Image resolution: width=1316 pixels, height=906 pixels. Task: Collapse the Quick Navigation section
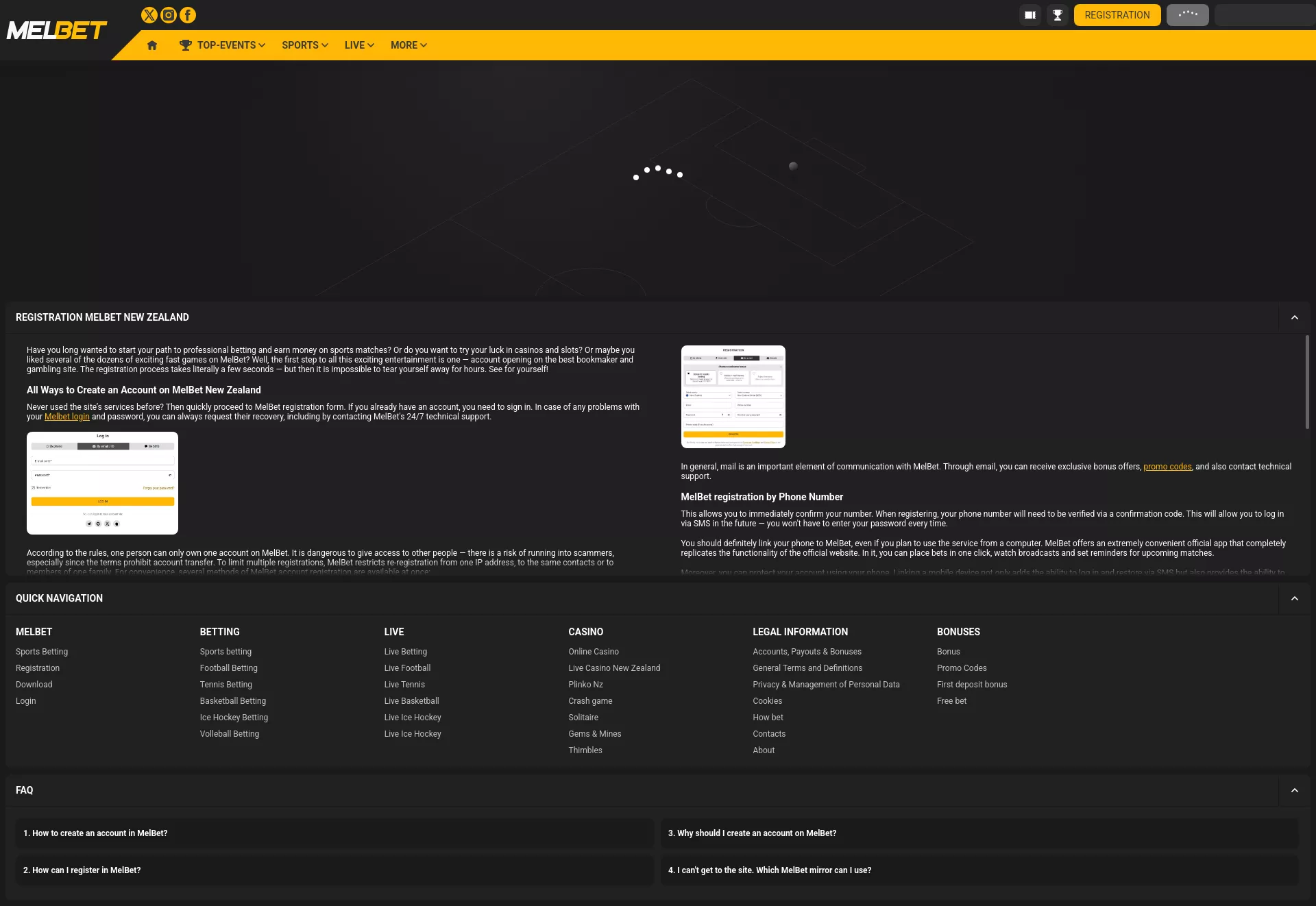[1294, 598]
